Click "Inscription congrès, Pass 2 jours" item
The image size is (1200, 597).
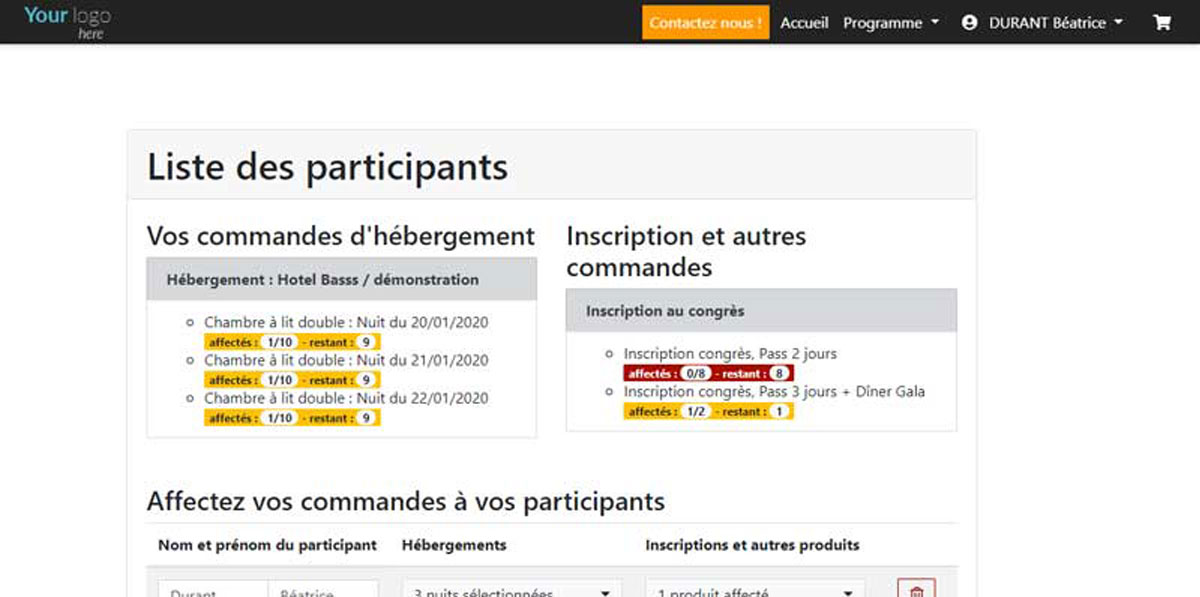click(x=730, y=354)
